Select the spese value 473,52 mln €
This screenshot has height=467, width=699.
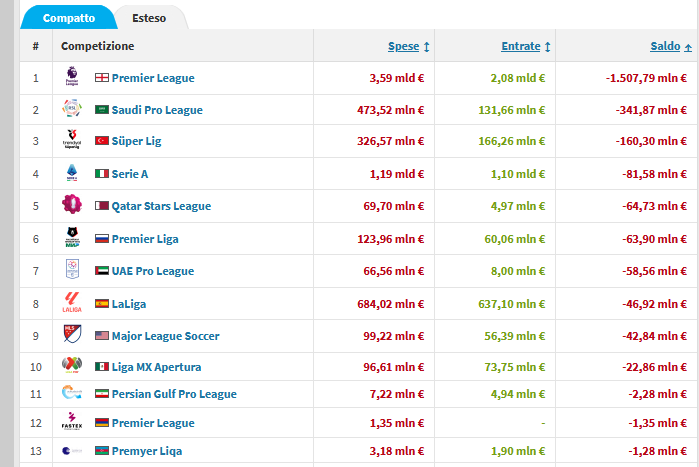391,110
